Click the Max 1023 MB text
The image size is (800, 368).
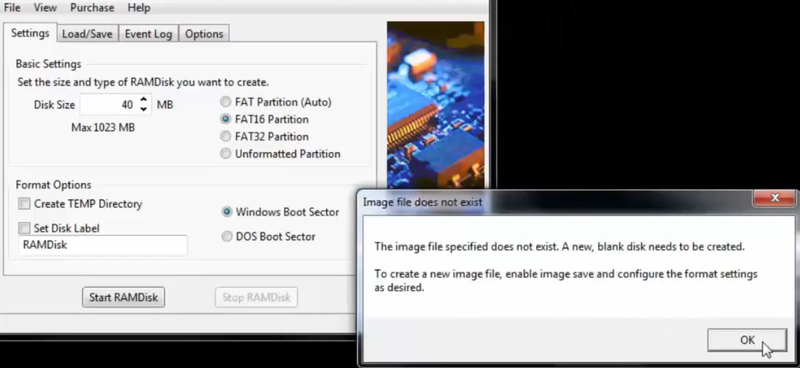click(x=103, y=128)
